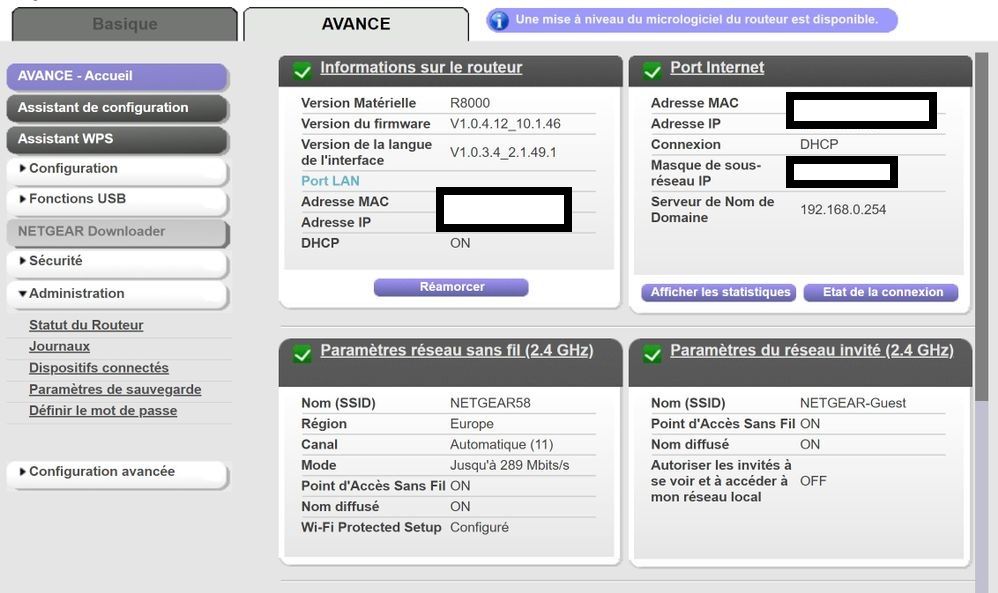Click green checkmark beside Paramètres du réseau invité
The height and width of the screenshot is (593, 998).
click(x=652, y=354)
